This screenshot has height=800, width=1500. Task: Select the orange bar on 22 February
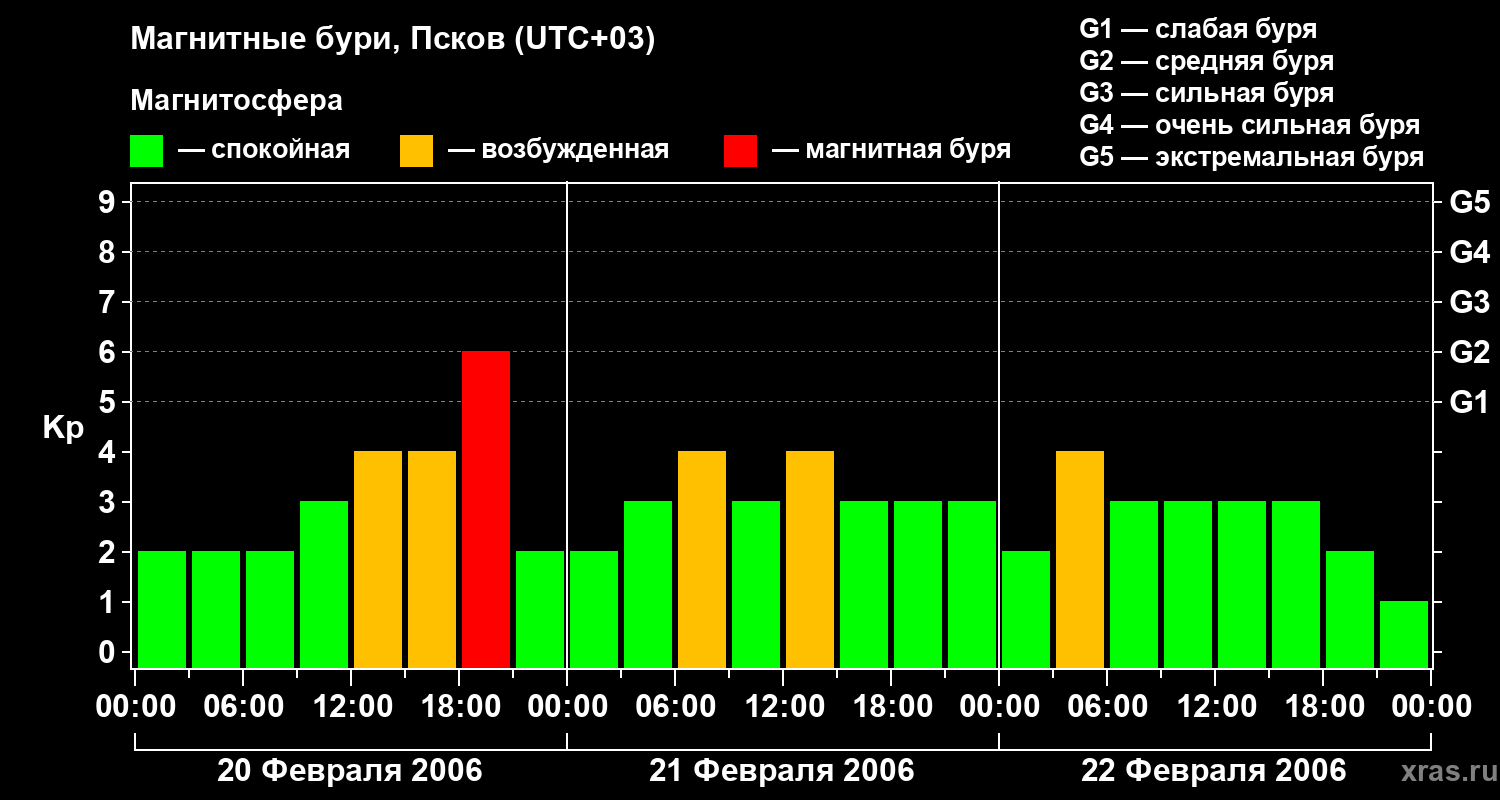(x=1080, y=559)
